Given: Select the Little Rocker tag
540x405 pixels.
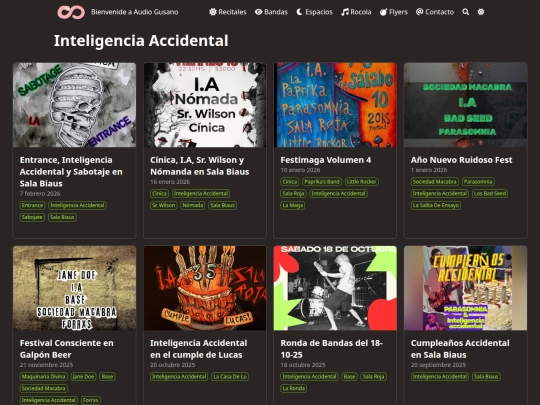Looking at the screenshot, I should click(x=362, y=181).
